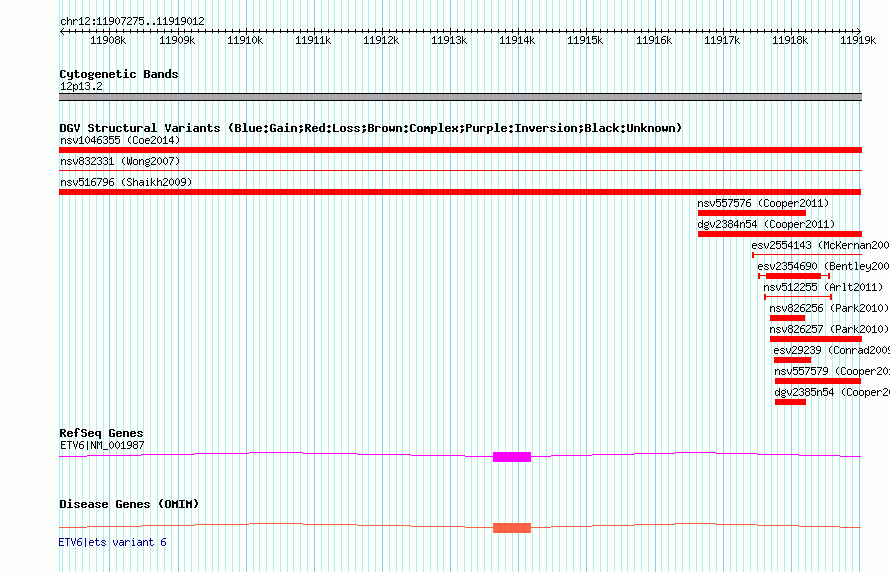Image resolution: width=890 pixels, height=572 pixels.
Task: Click the 11909k ruler position
Action: pyautogui.click(x=177, y=40)
